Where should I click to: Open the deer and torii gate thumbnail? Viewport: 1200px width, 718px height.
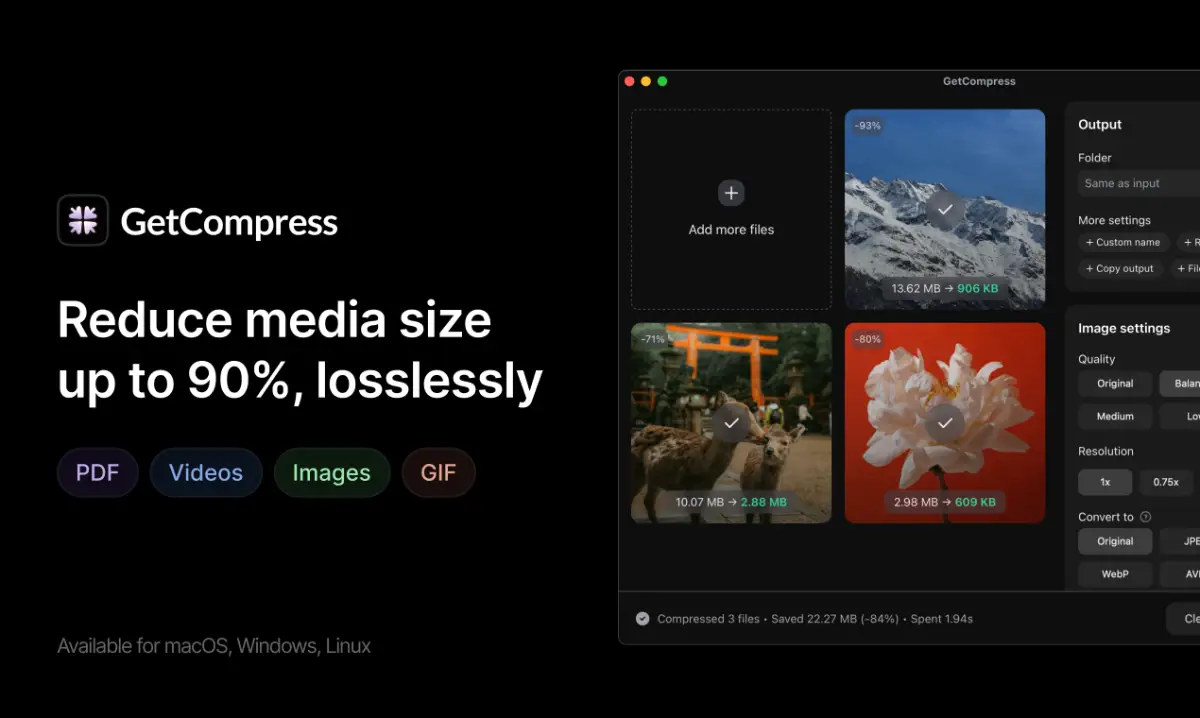click(731, 422)
